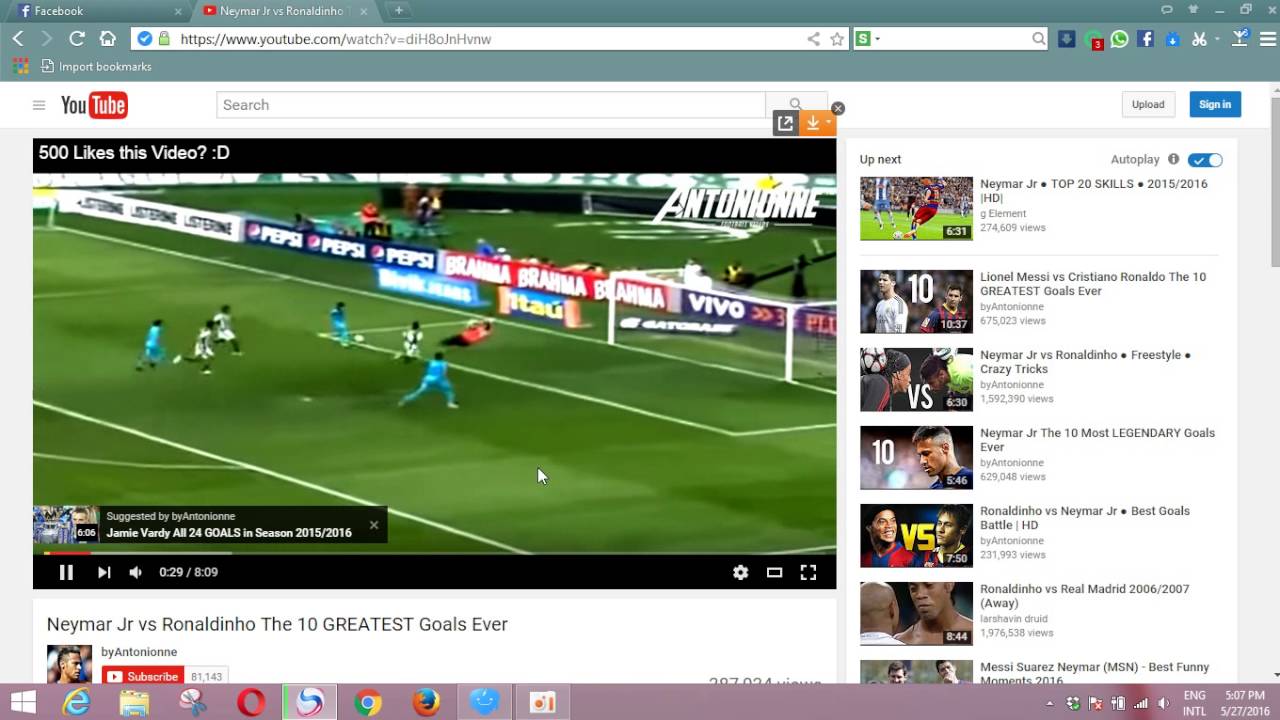Launch Opera from taskbar
The height and width of the screenshot is (720, 1280).
tap(251, 703)
